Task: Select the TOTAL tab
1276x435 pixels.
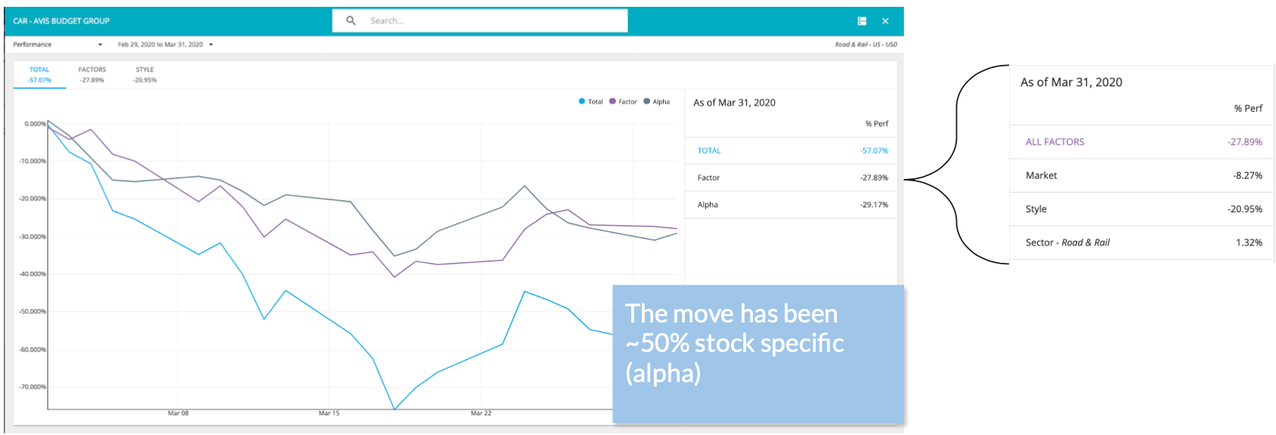Action: click(39, 74)
